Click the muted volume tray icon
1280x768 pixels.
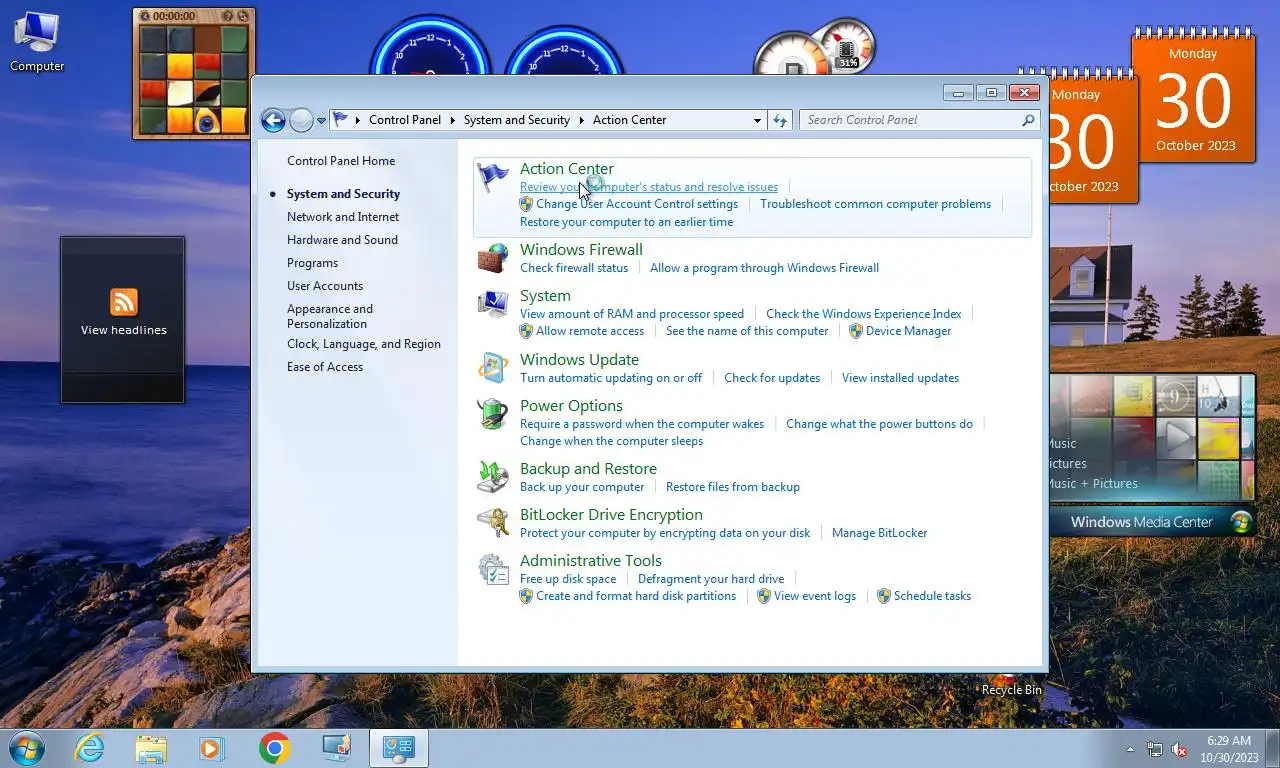(x=1179, y=749)
